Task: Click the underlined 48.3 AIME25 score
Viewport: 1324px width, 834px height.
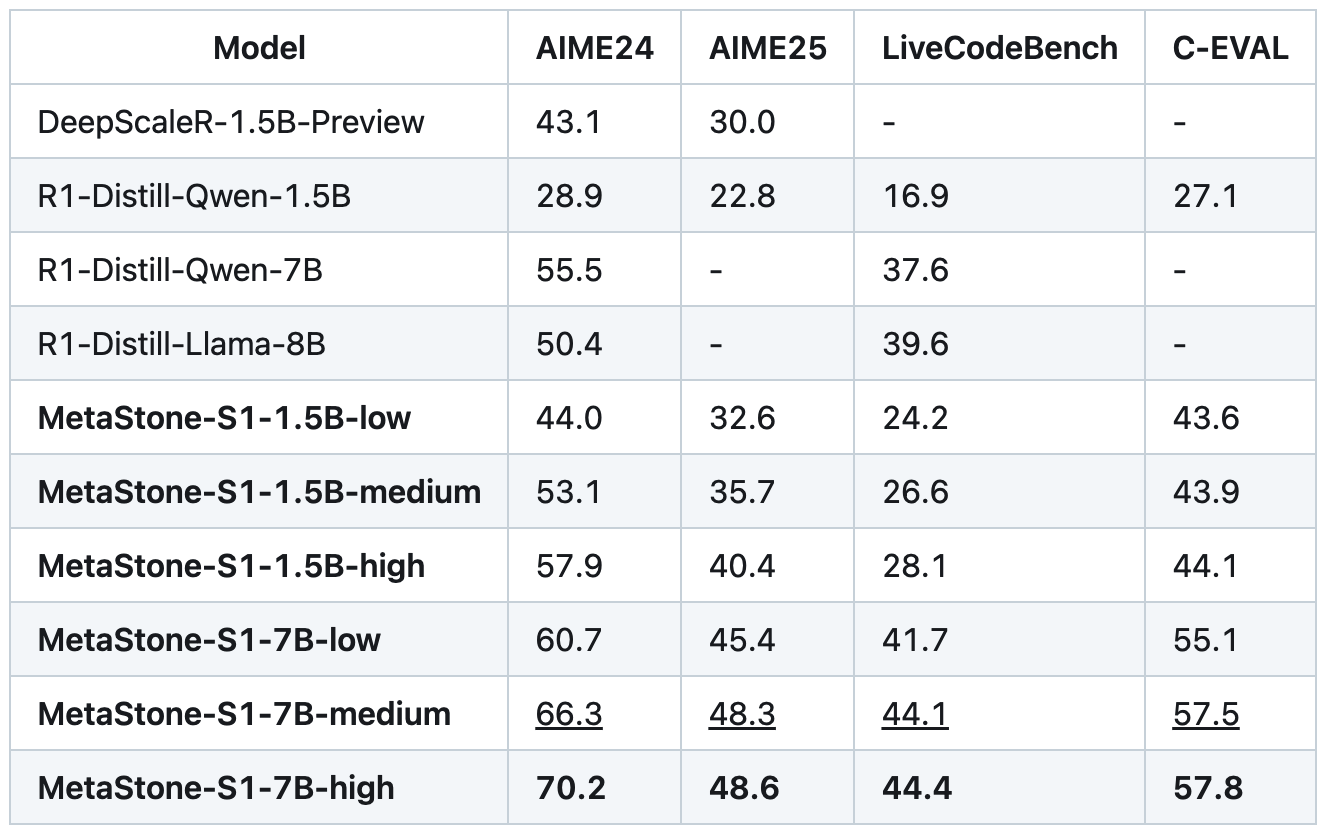Action: (742, 714)
